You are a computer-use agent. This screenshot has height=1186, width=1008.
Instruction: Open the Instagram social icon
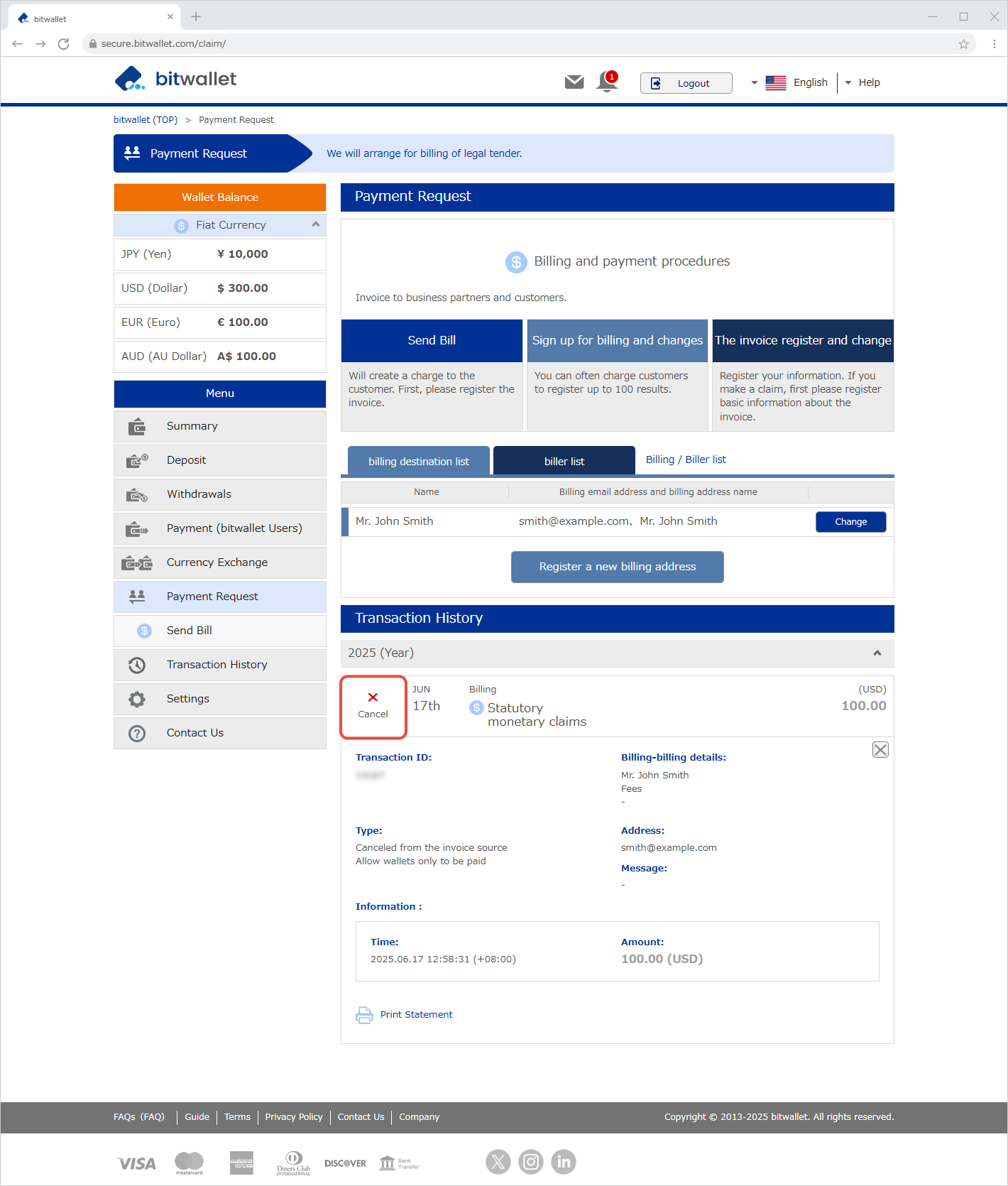click(x=530, y=1162)
